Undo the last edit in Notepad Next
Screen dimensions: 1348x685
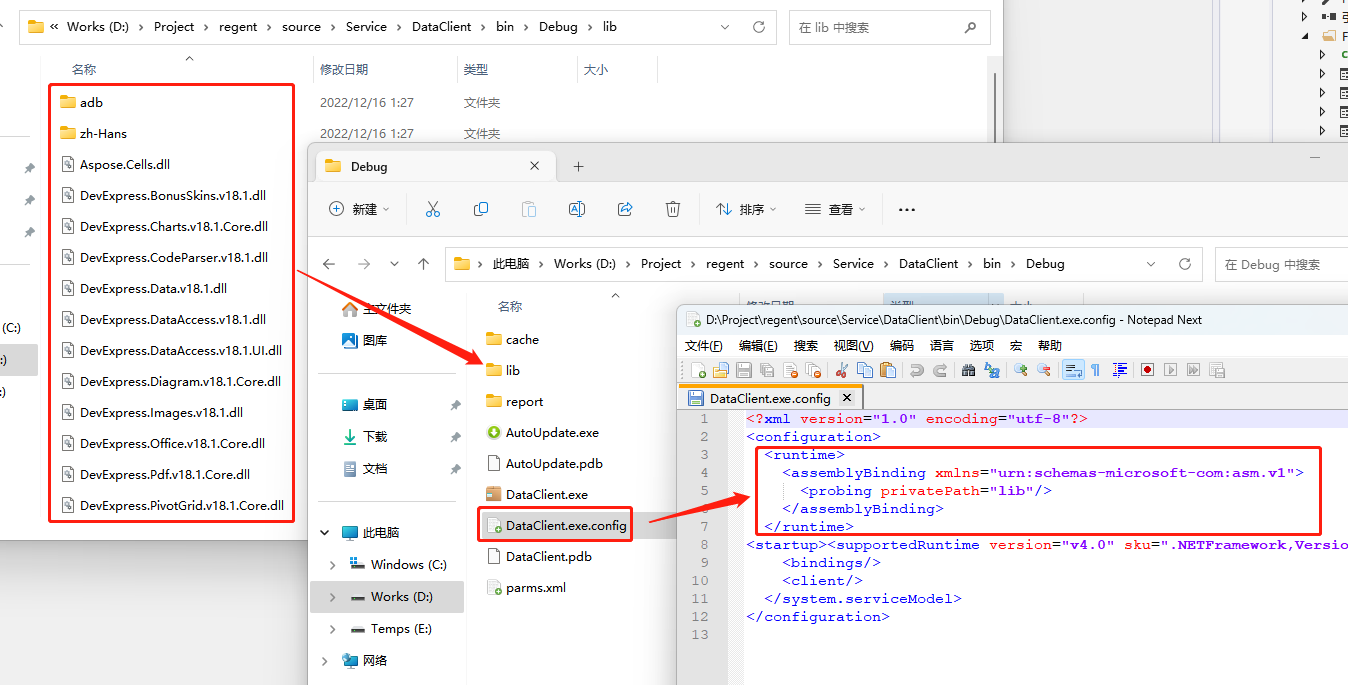[x=917, y=370]
